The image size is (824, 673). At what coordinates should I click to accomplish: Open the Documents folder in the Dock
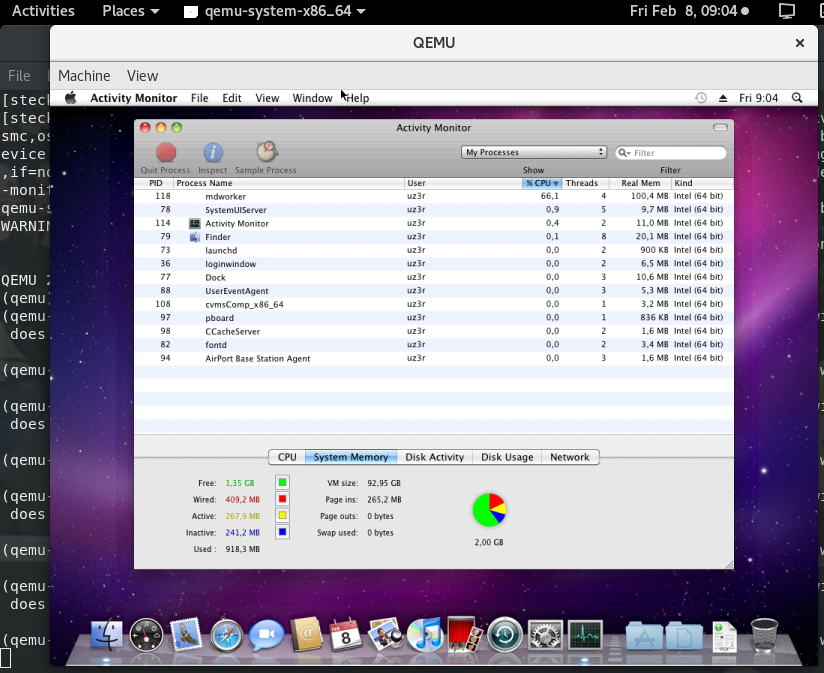click(684, 636)
